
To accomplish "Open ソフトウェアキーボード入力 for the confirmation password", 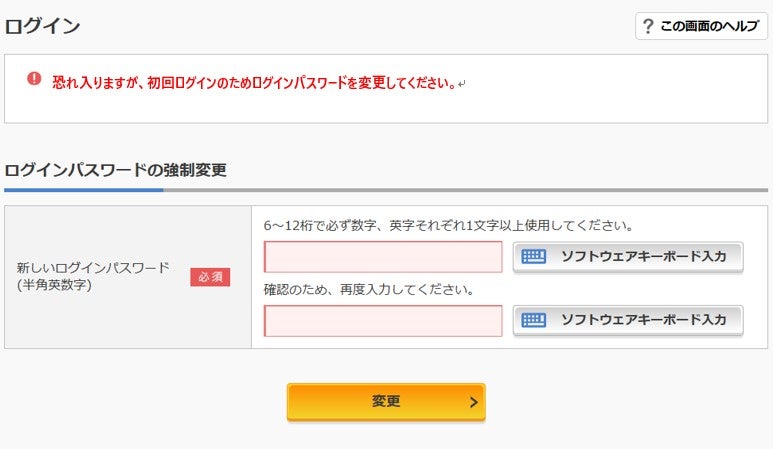I will 628,321.
